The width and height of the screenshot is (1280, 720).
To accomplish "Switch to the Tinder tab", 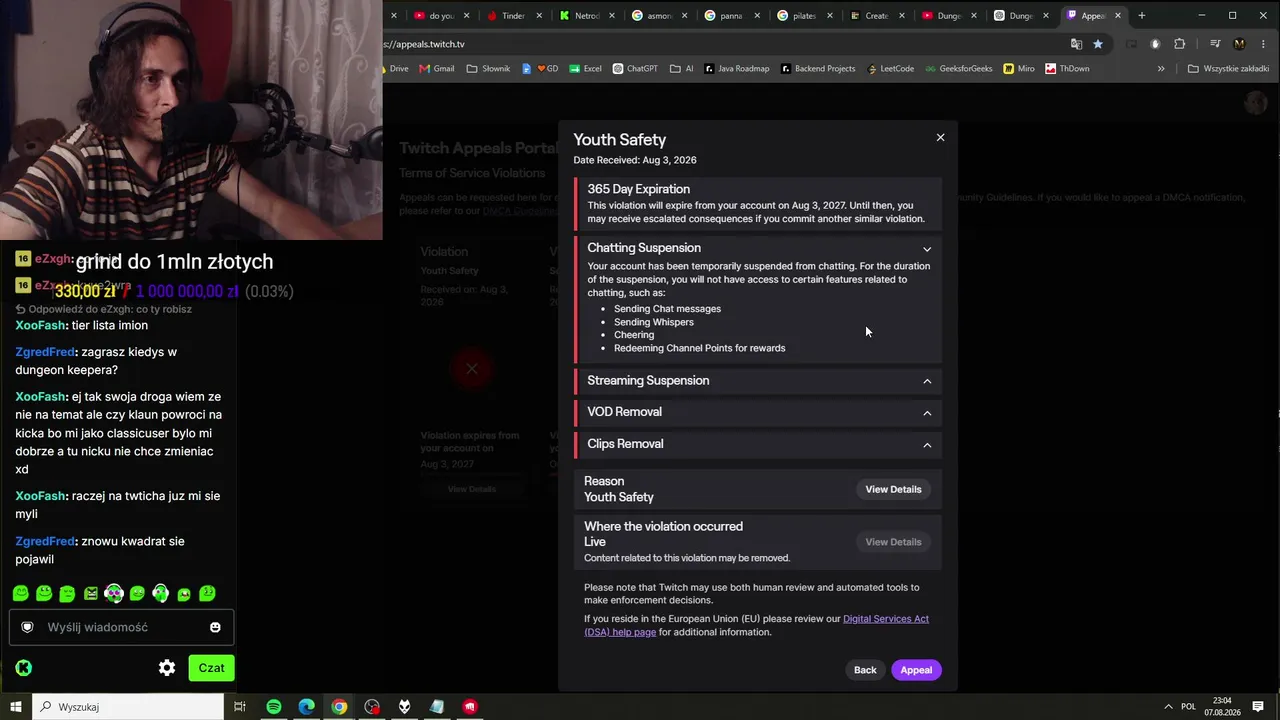I will (513, 16).
